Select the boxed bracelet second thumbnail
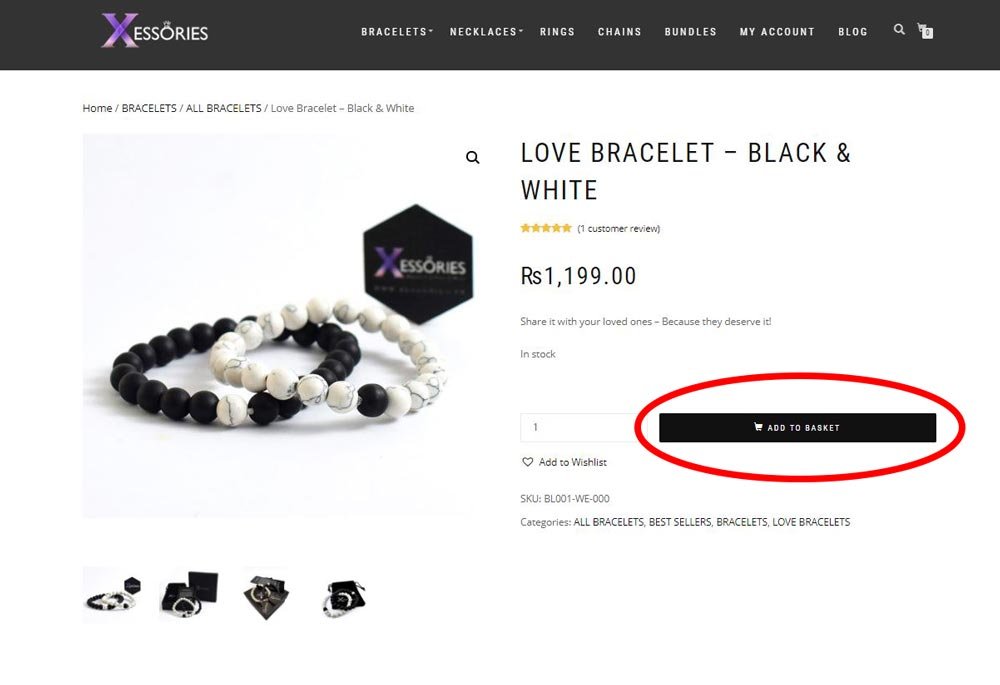 tap(189, 595)
